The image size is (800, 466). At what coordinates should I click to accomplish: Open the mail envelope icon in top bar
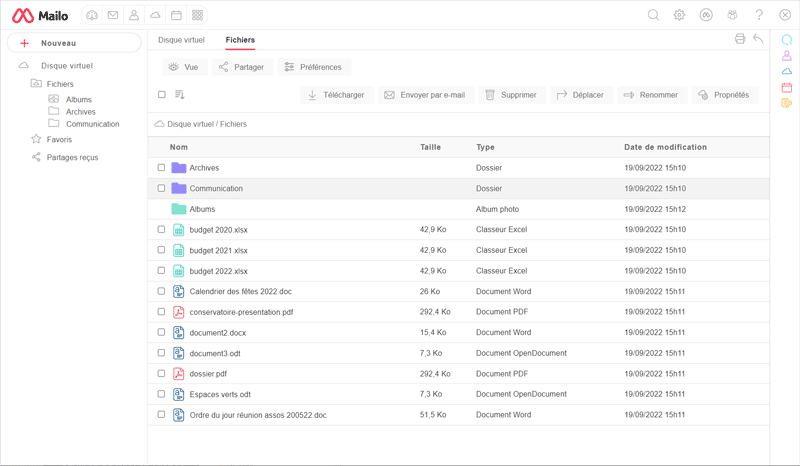coord(113,15)
